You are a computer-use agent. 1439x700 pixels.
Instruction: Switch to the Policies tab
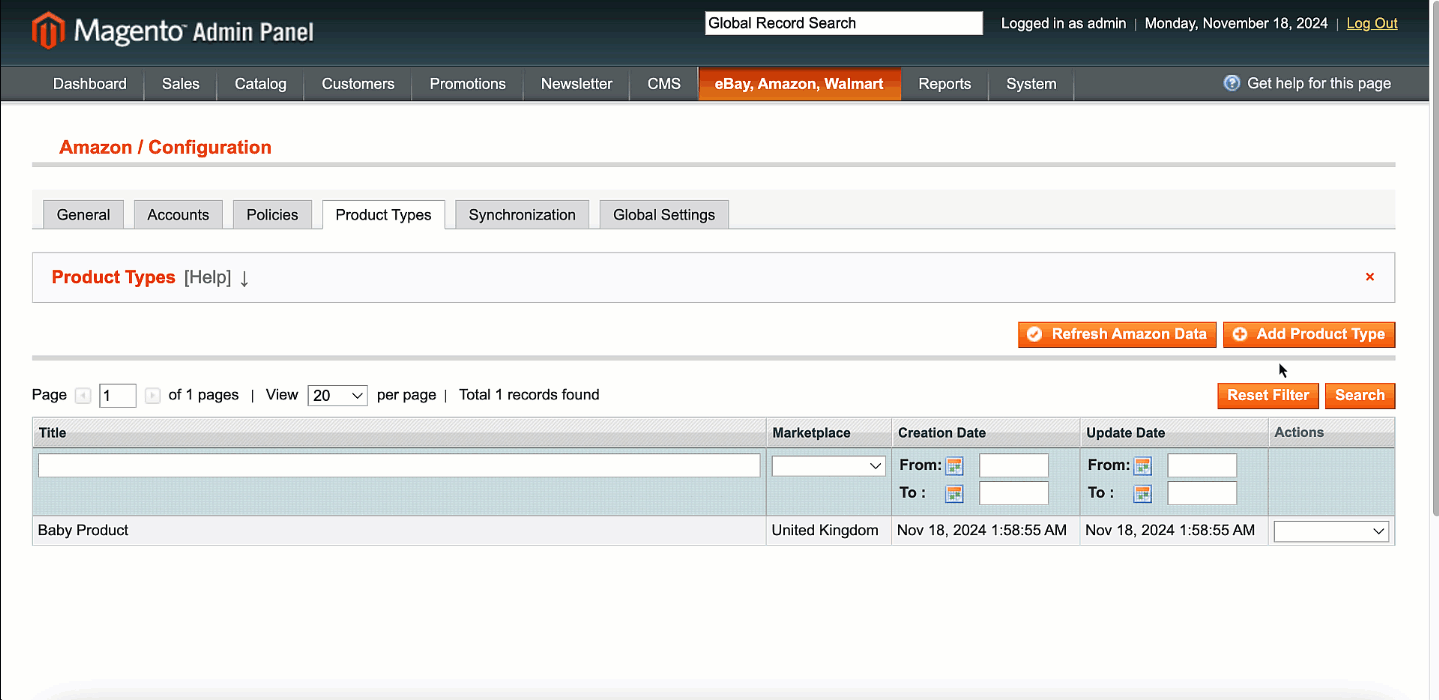point(272,215)
